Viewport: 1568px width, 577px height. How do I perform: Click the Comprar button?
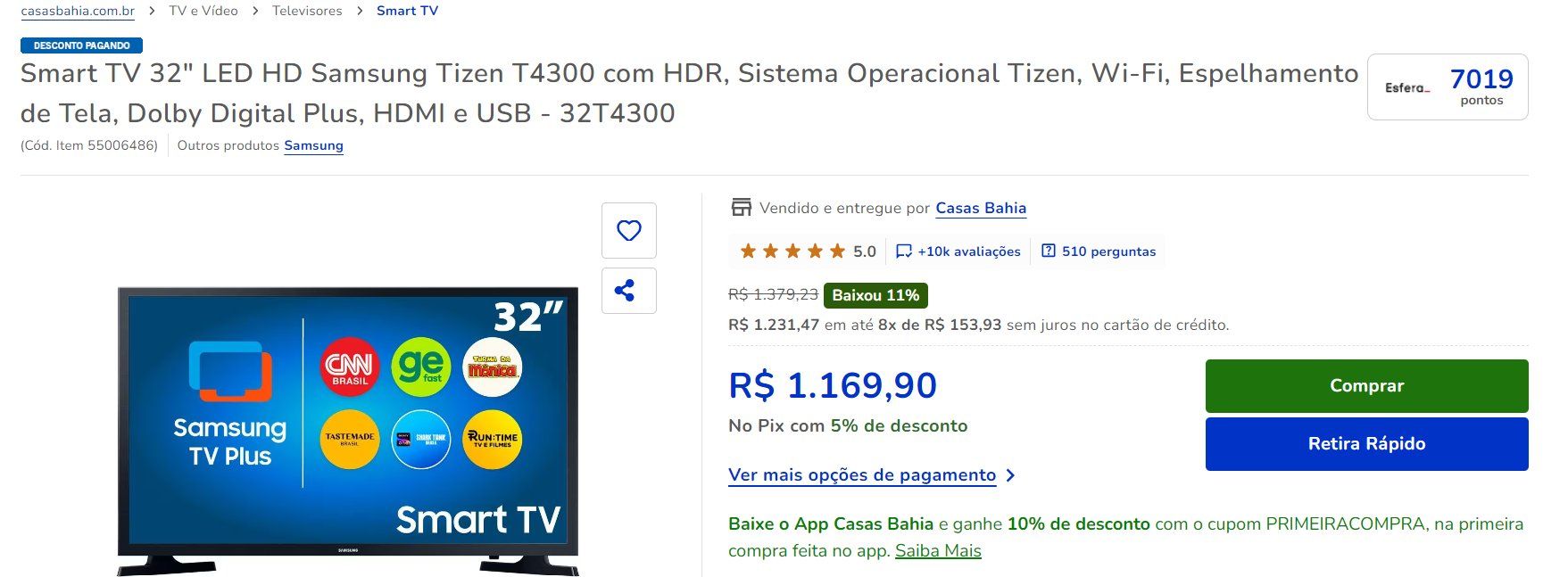click(1366, 386)
